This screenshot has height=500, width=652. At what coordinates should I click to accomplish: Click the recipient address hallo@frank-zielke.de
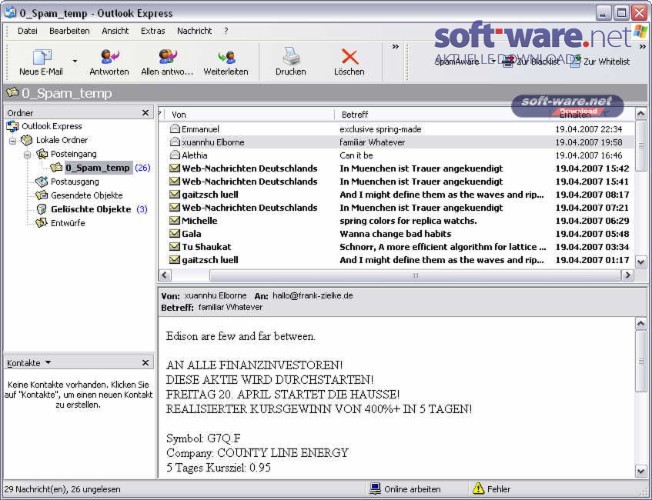[313, 296]
